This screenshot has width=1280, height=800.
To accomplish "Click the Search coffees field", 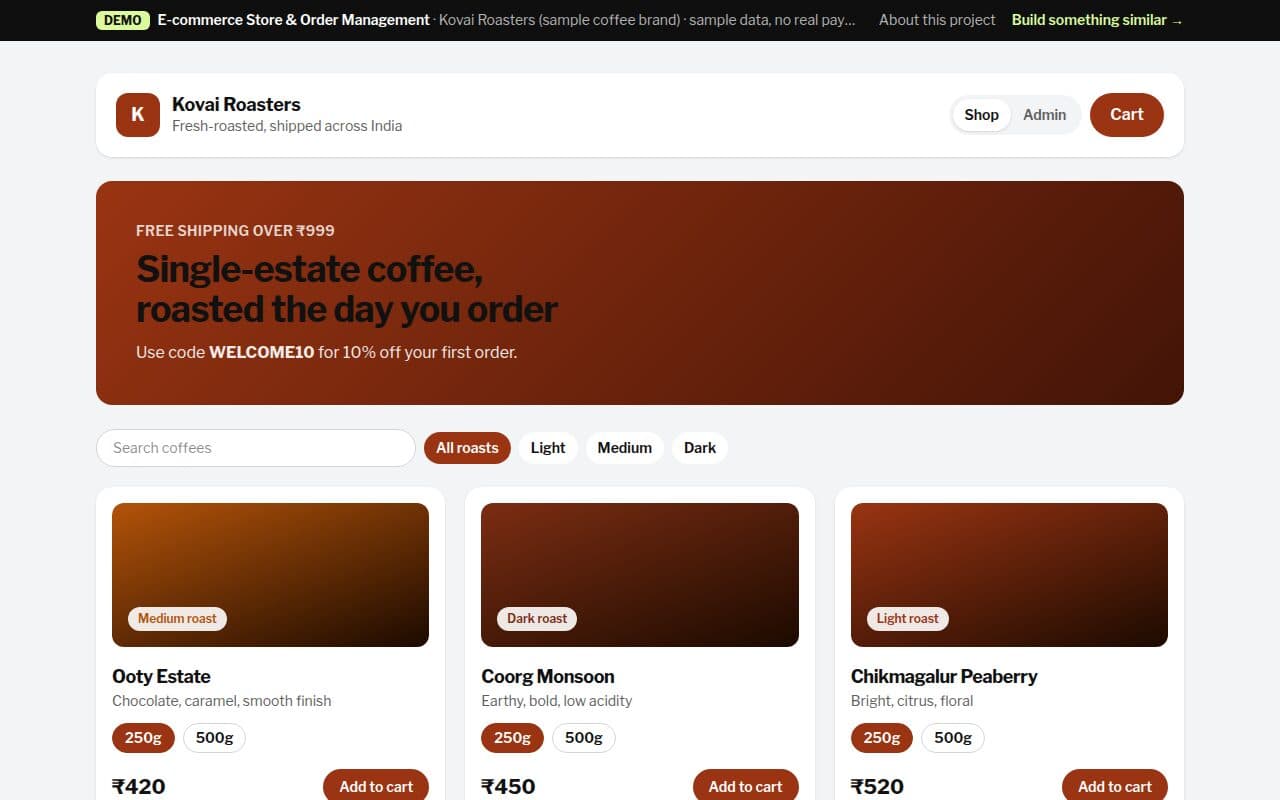I will pyautogui.click(x=256, y=448).
